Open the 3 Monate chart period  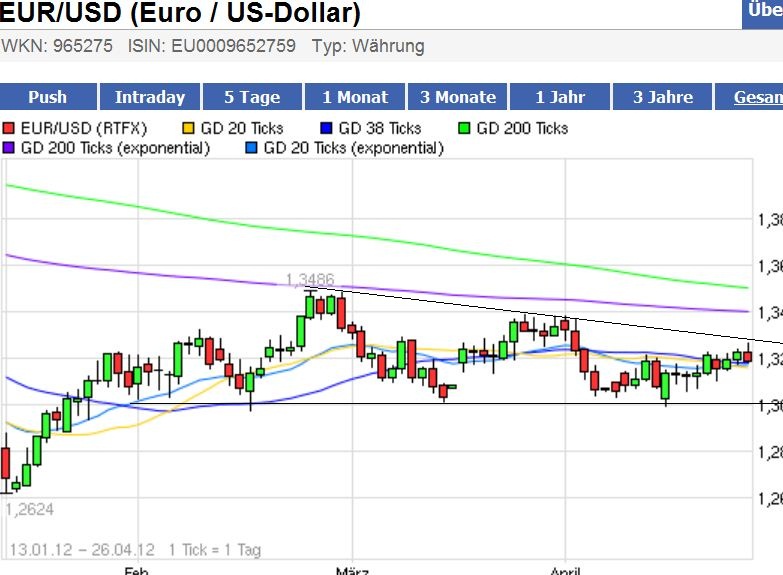click(458, 96)
